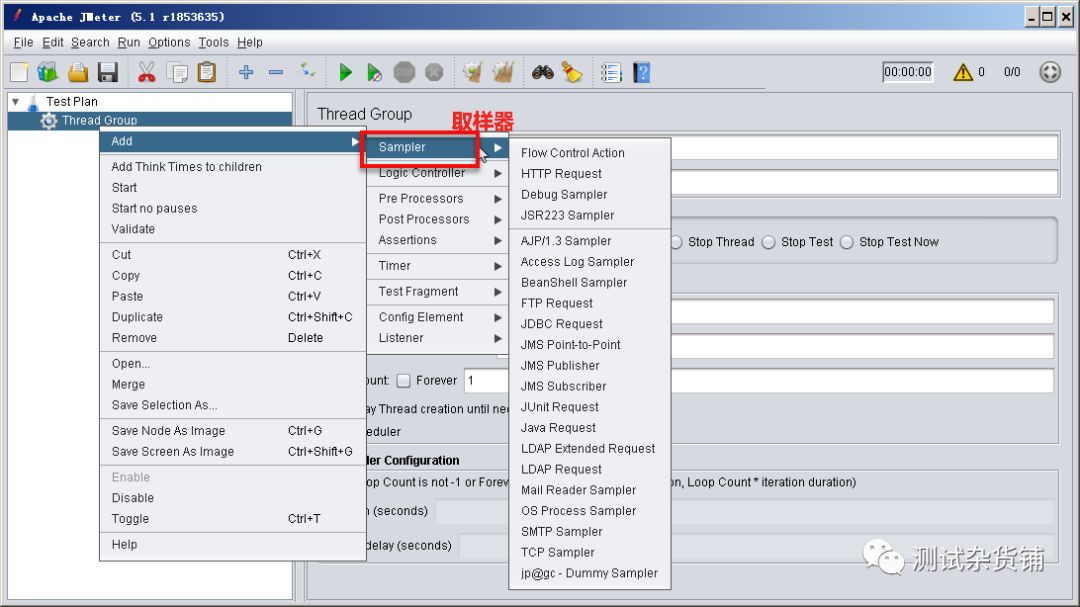Click the Paste clipboard icon
The image size is (1080, 607).
pyautogui.click(x=207, y=72)
